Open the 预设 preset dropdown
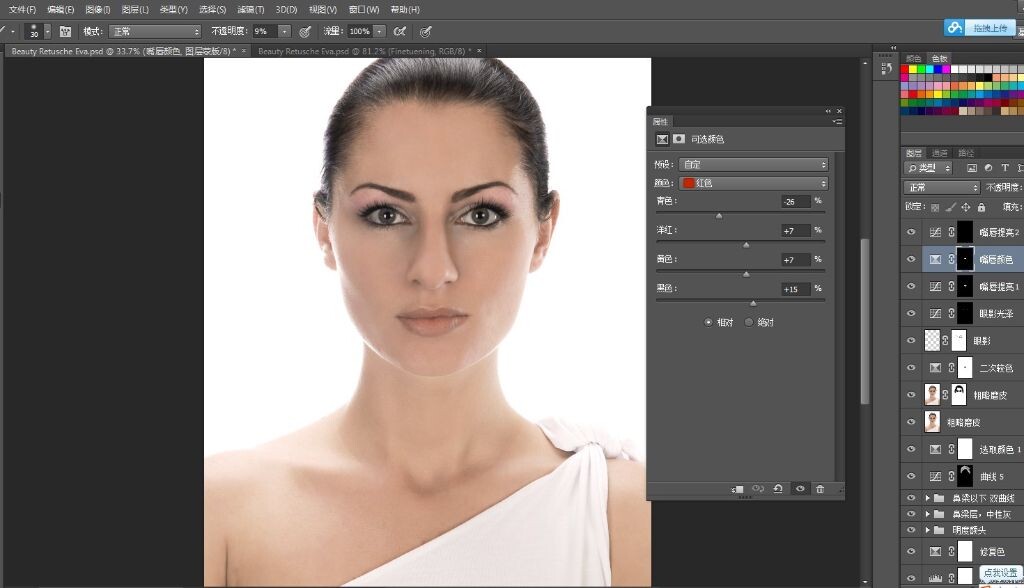1024x588 pixels. click(x=754, y=165)
